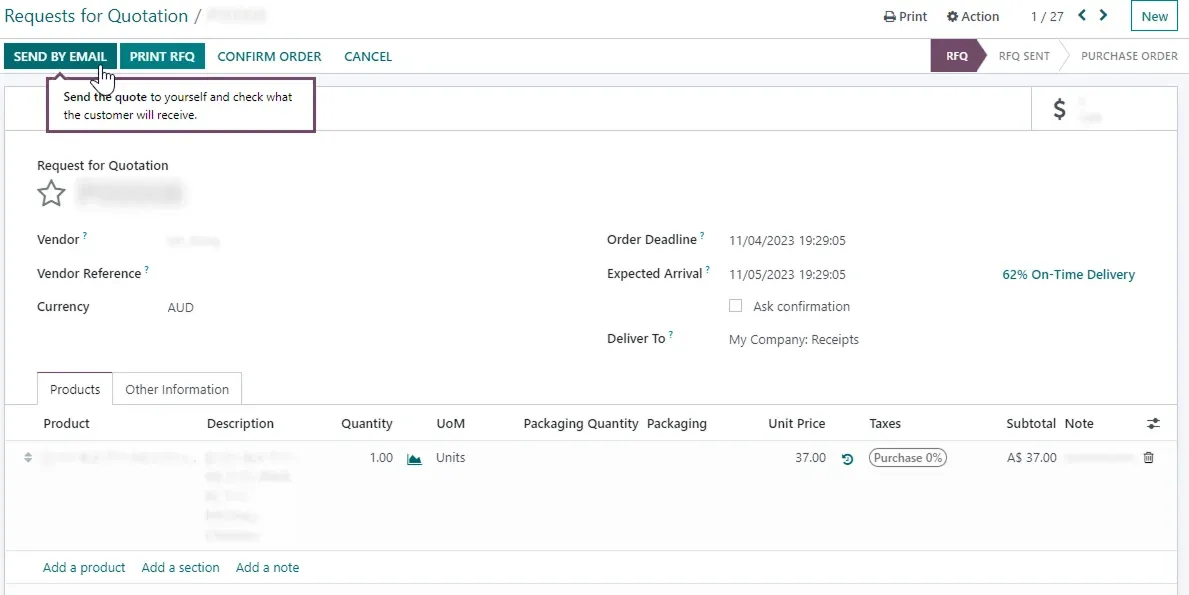Open the 62% On-Time Delivery link
1189x595 pixels.
(x=1068, y=274)
